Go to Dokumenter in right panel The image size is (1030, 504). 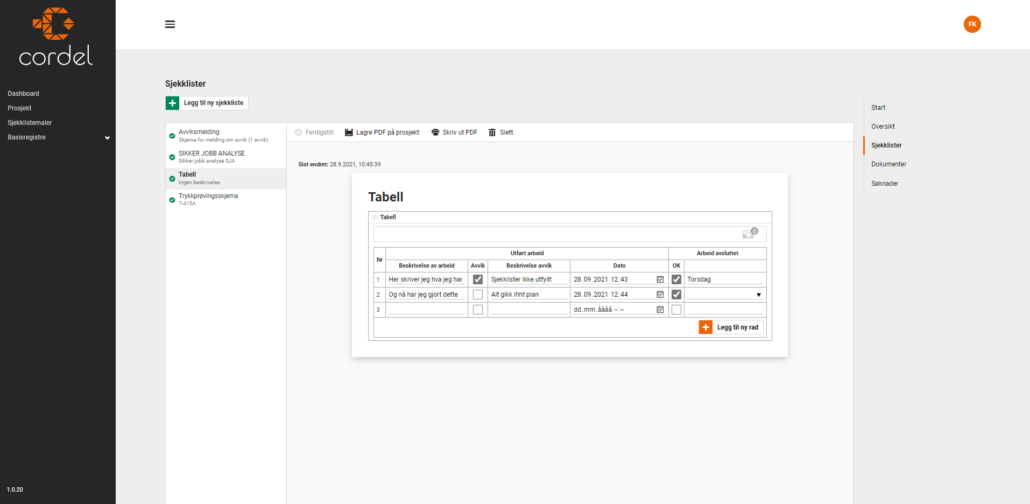tap(888, 164)
